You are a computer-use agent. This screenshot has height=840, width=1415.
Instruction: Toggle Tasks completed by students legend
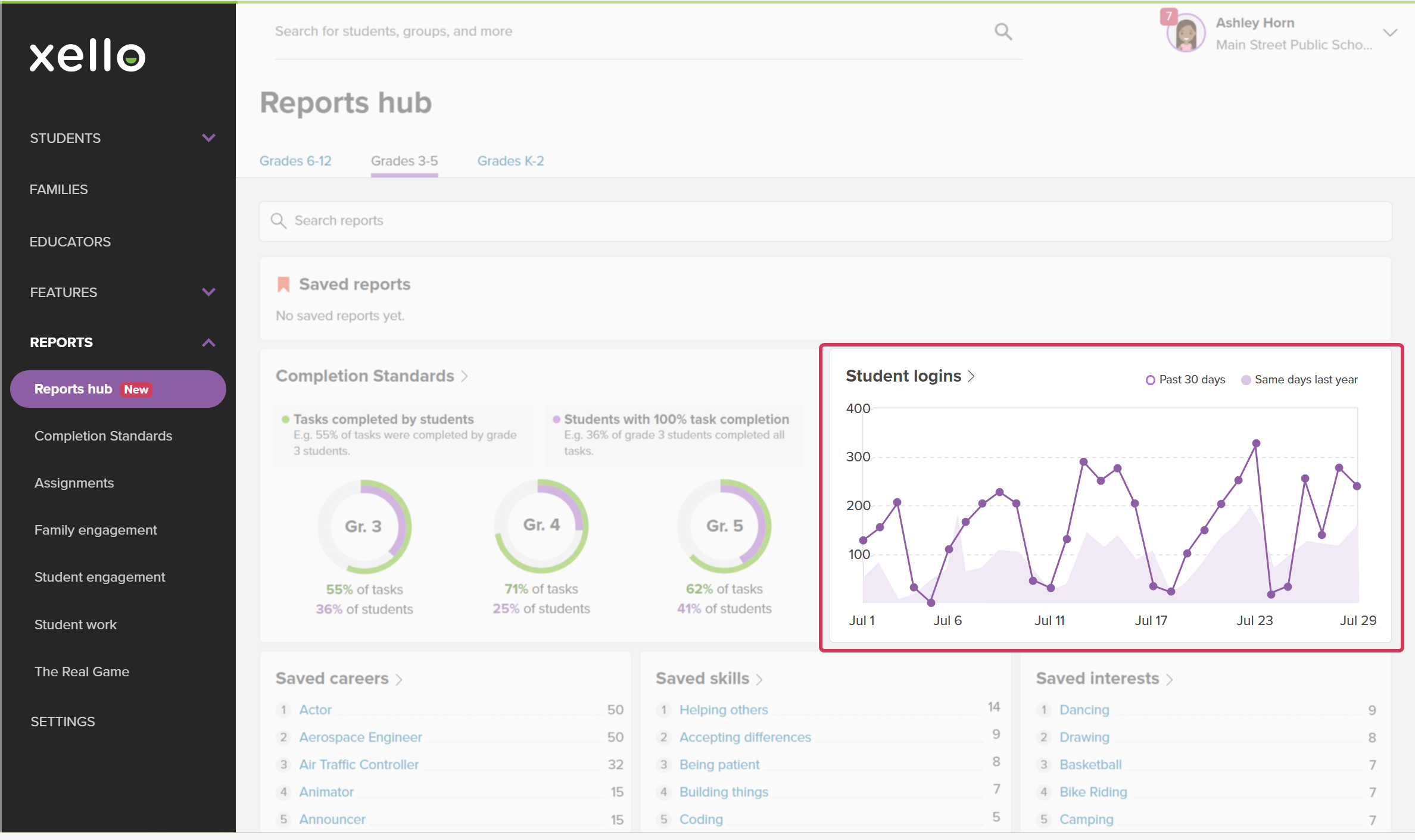pyautogui.click(x=378, y=419)
